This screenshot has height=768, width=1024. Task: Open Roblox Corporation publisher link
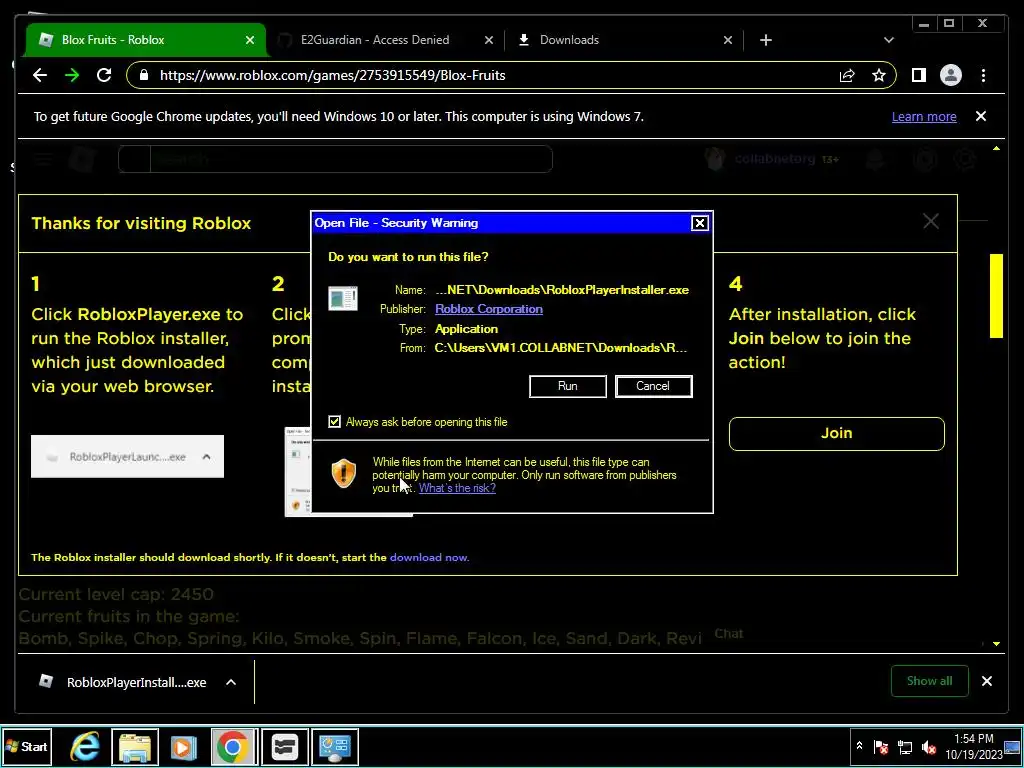[488, 309]
